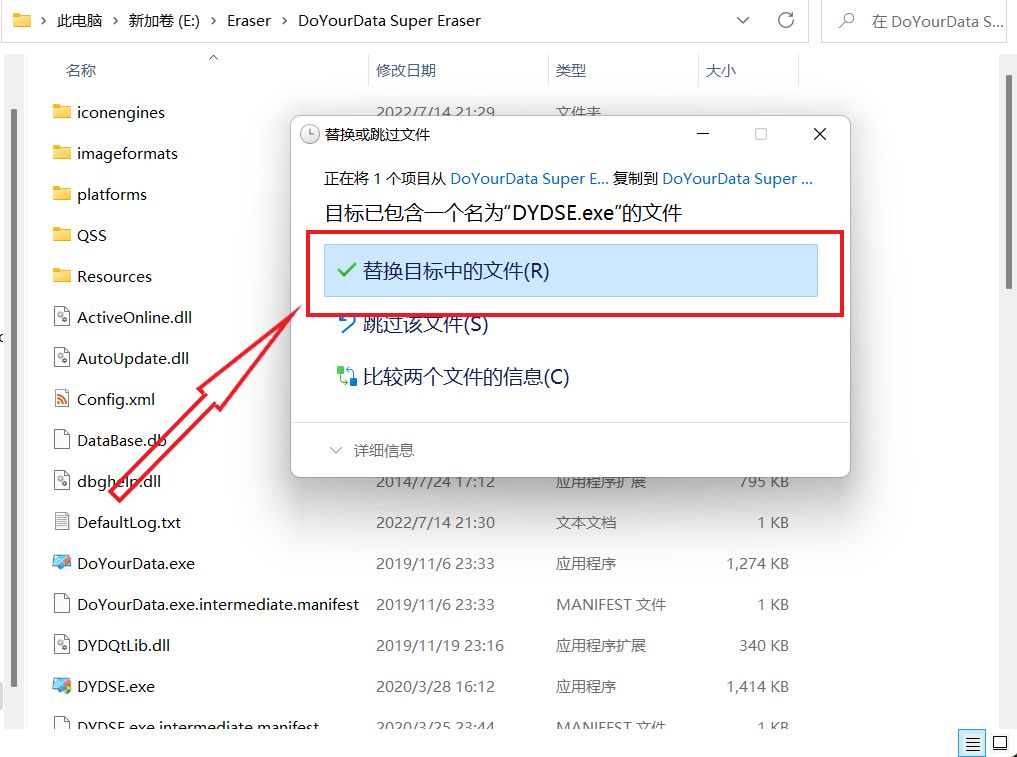Go to 此电脑 in breadcrumb
The height and width of the screenshot is (757, 1017).
click(79, 21)
